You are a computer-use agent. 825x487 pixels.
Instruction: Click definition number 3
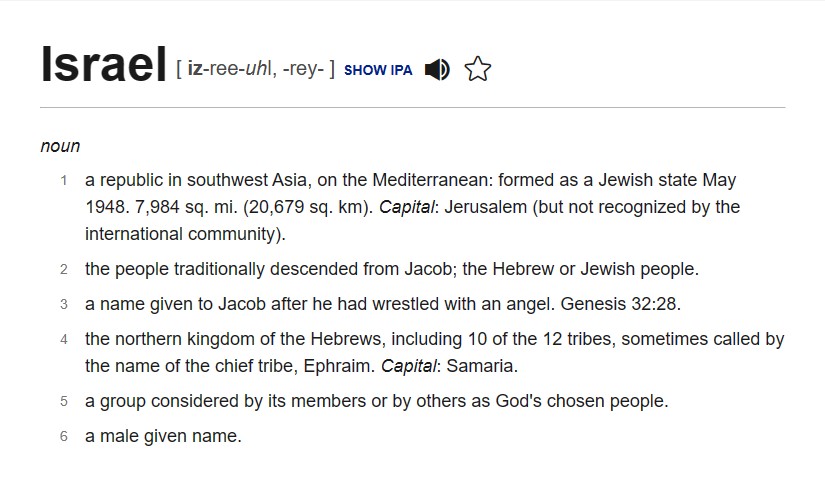(64, 305)
